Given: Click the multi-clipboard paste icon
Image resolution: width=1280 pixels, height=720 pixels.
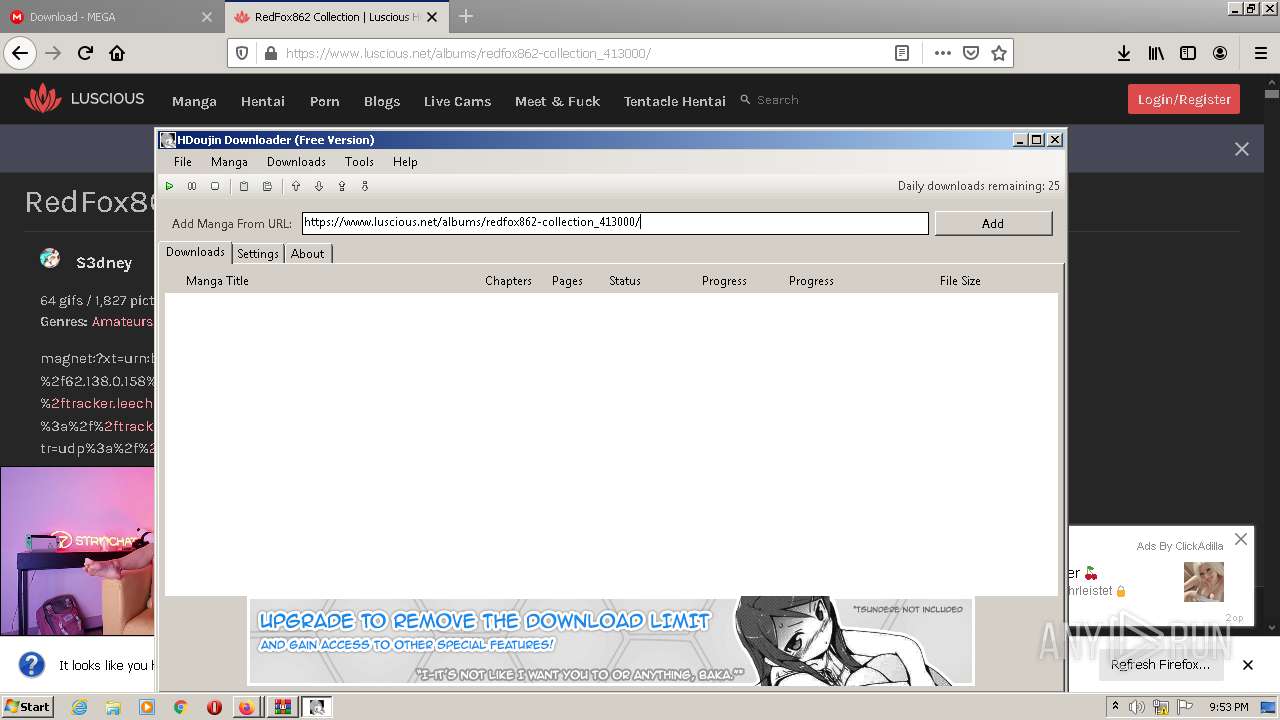Looking at the screenshot, I should [267, 186].
